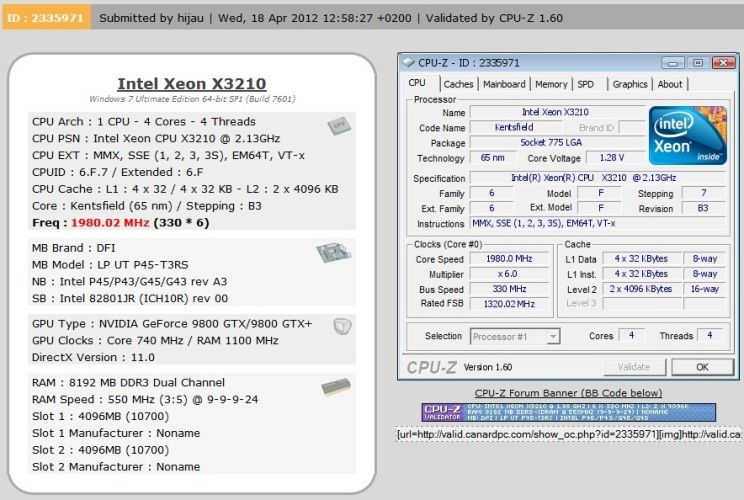
Task: Click the Instructions field MMX, SSE list
Action: (x=597, y=223)
